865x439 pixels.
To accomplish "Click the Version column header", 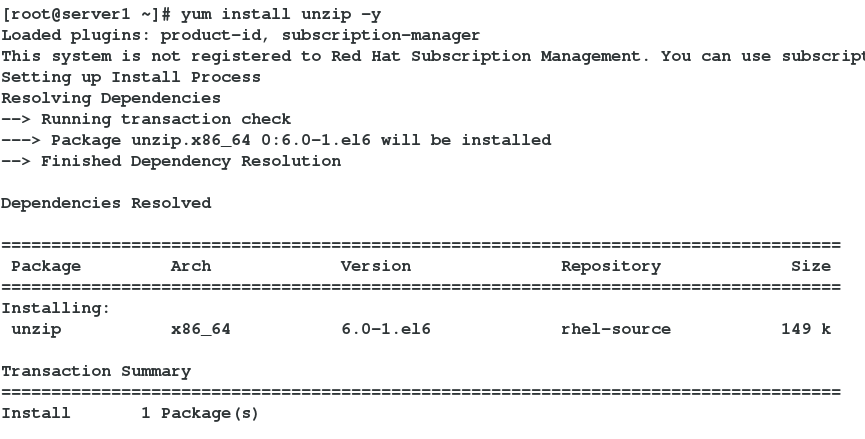I will [x=376, y=266].
